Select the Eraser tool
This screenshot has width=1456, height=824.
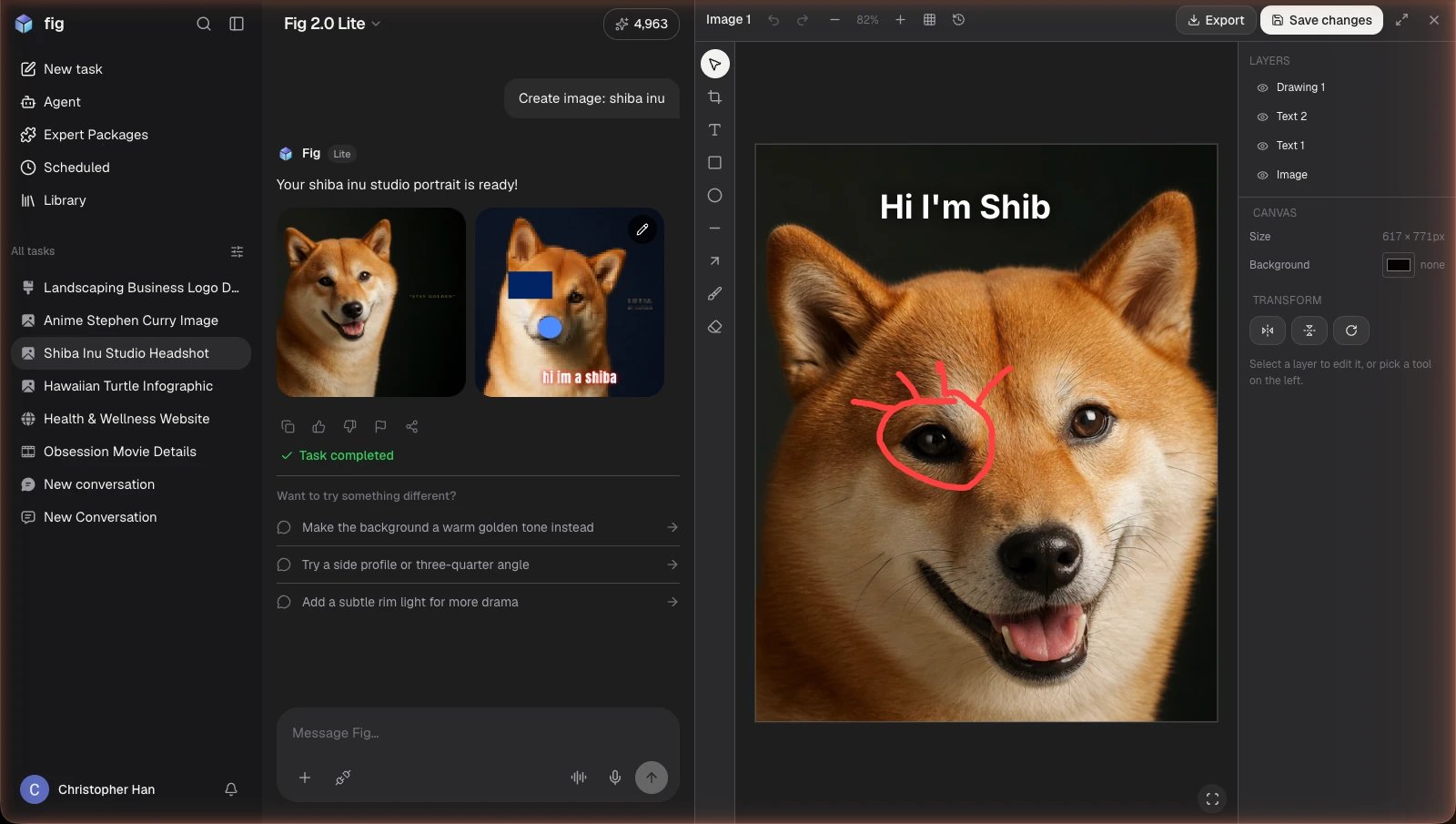715,327
